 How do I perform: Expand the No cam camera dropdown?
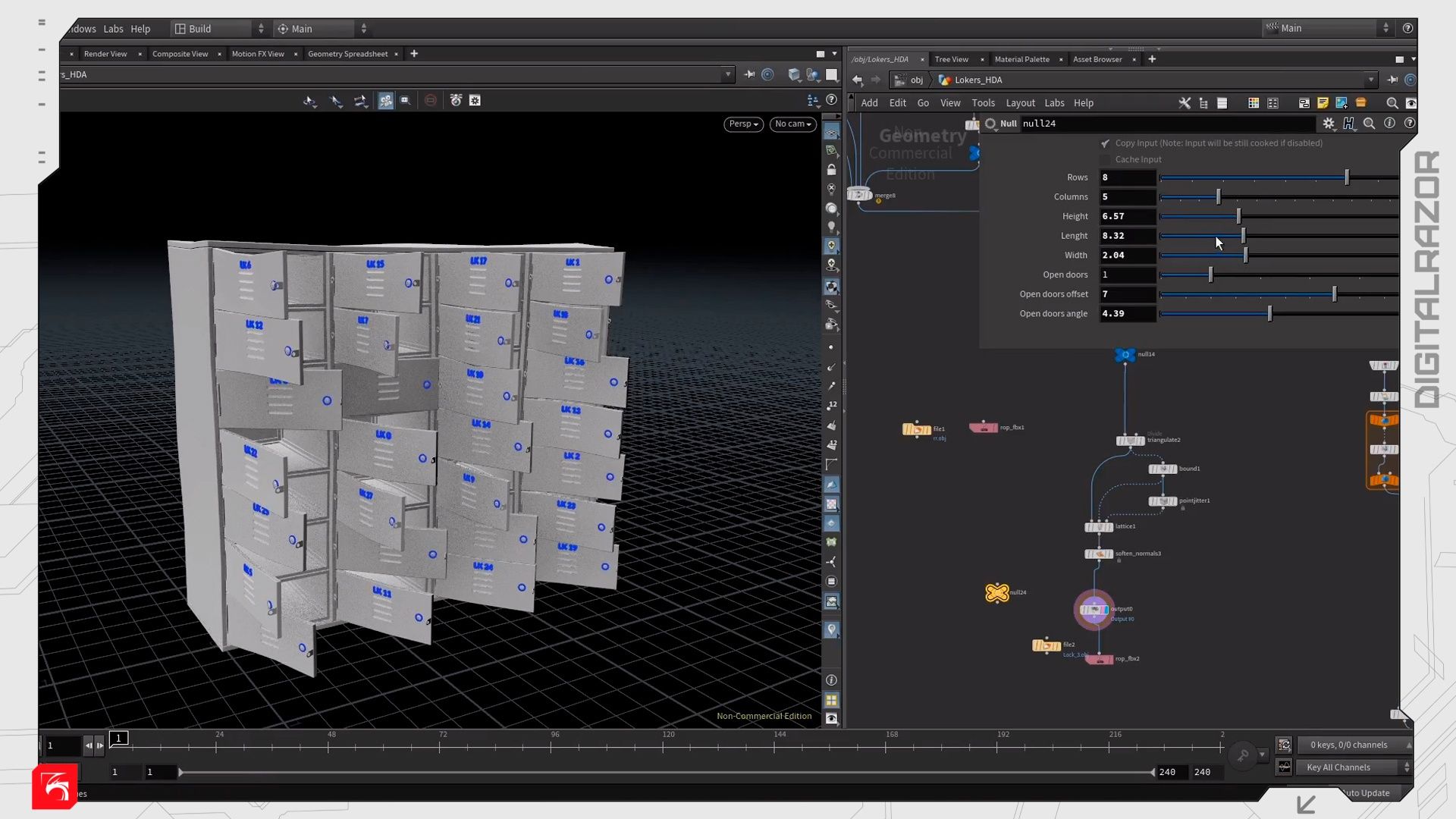pos(792,124)
